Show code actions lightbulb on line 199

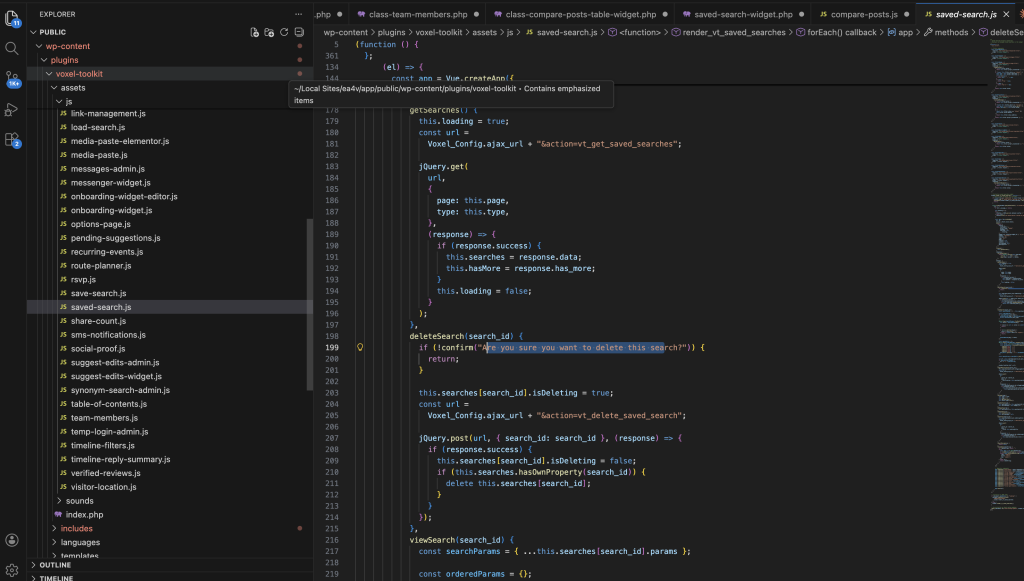coord(359,347)
